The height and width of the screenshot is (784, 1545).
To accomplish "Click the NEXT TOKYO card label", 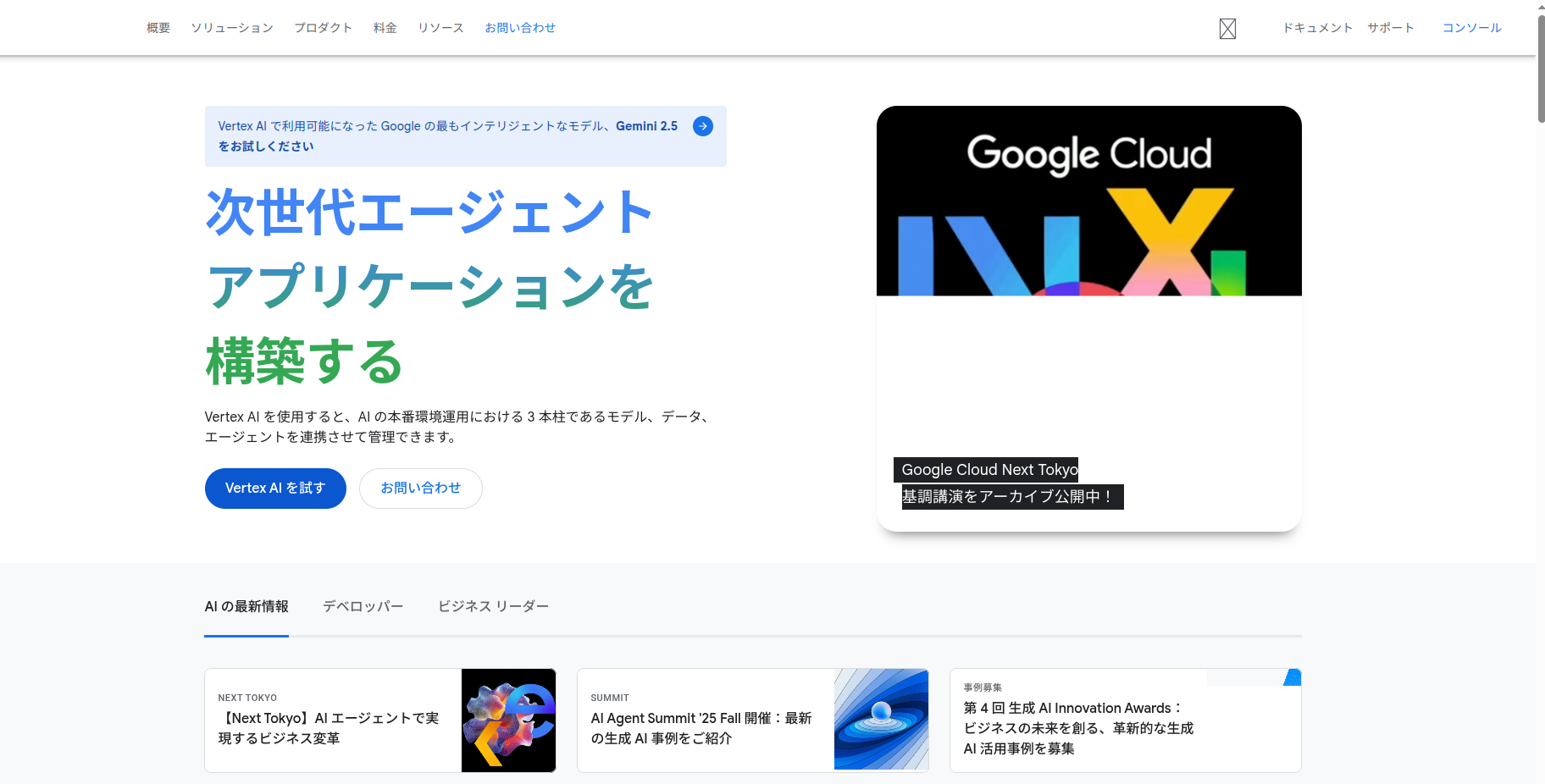I will point(247,698).
